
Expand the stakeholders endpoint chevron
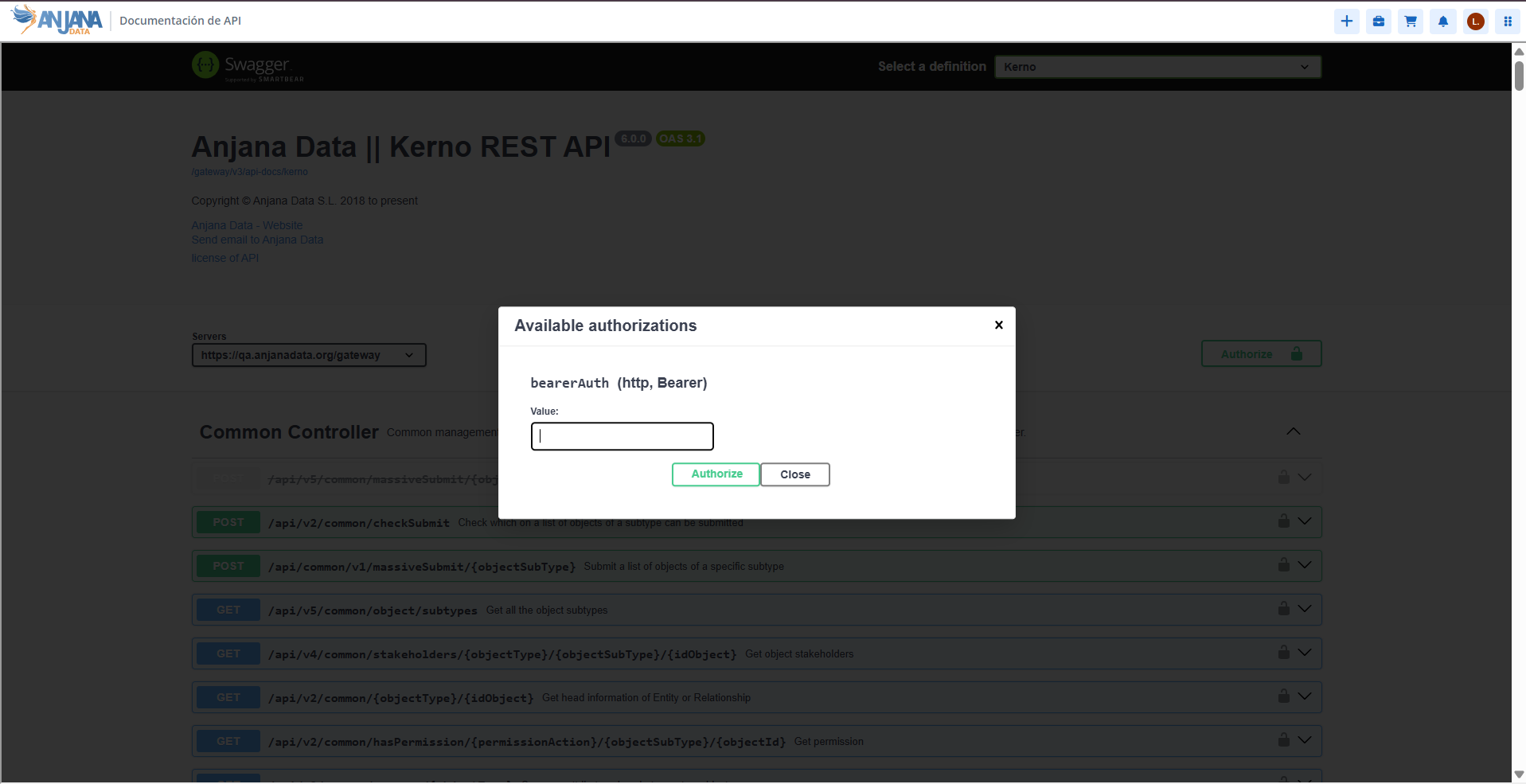(x=1305, y=653)
